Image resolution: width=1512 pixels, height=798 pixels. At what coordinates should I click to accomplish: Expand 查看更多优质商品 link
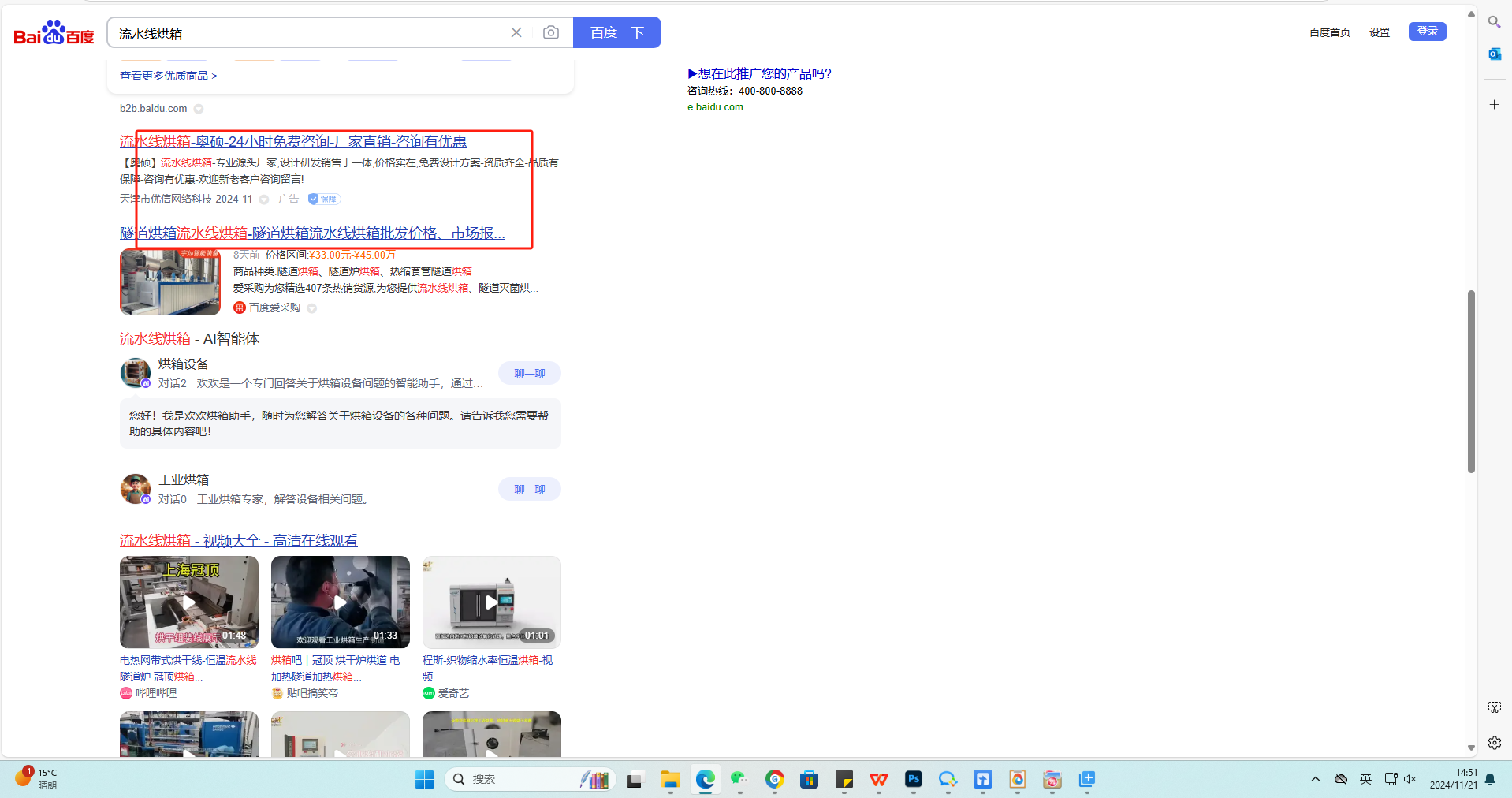(x=168, y=76)
